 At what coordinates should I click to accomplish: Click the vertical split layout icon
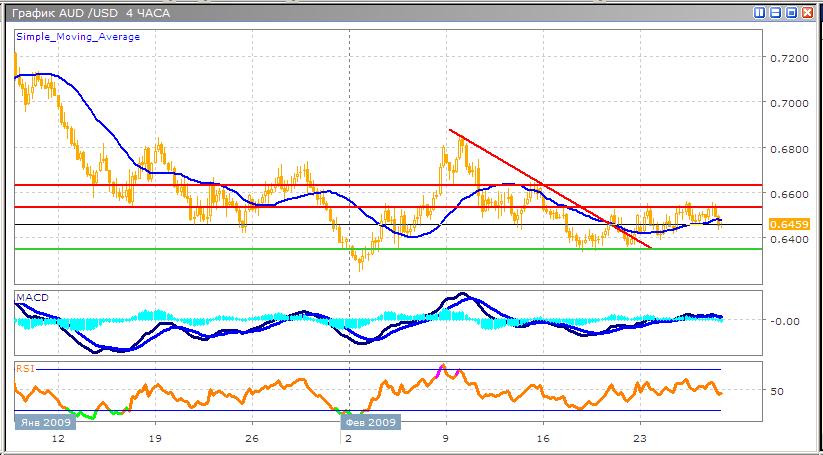point(761,13)
